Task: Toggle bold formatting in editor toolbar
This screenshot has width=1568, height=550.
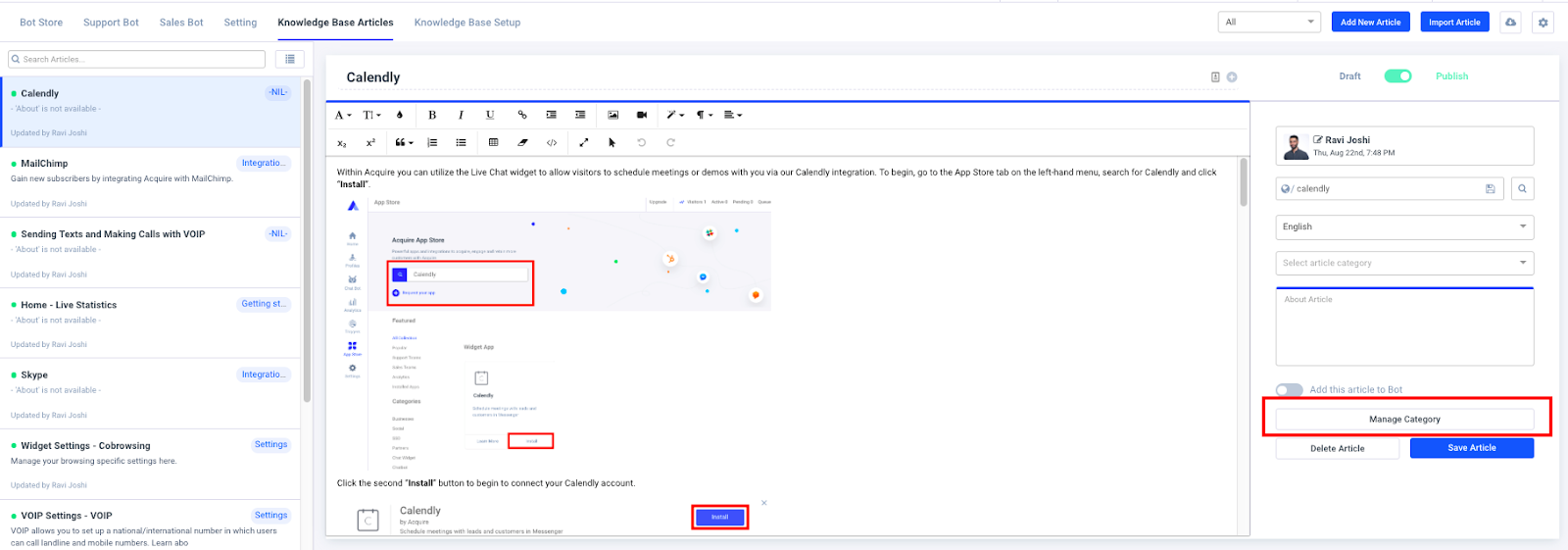Action: (x=432, y=115)
